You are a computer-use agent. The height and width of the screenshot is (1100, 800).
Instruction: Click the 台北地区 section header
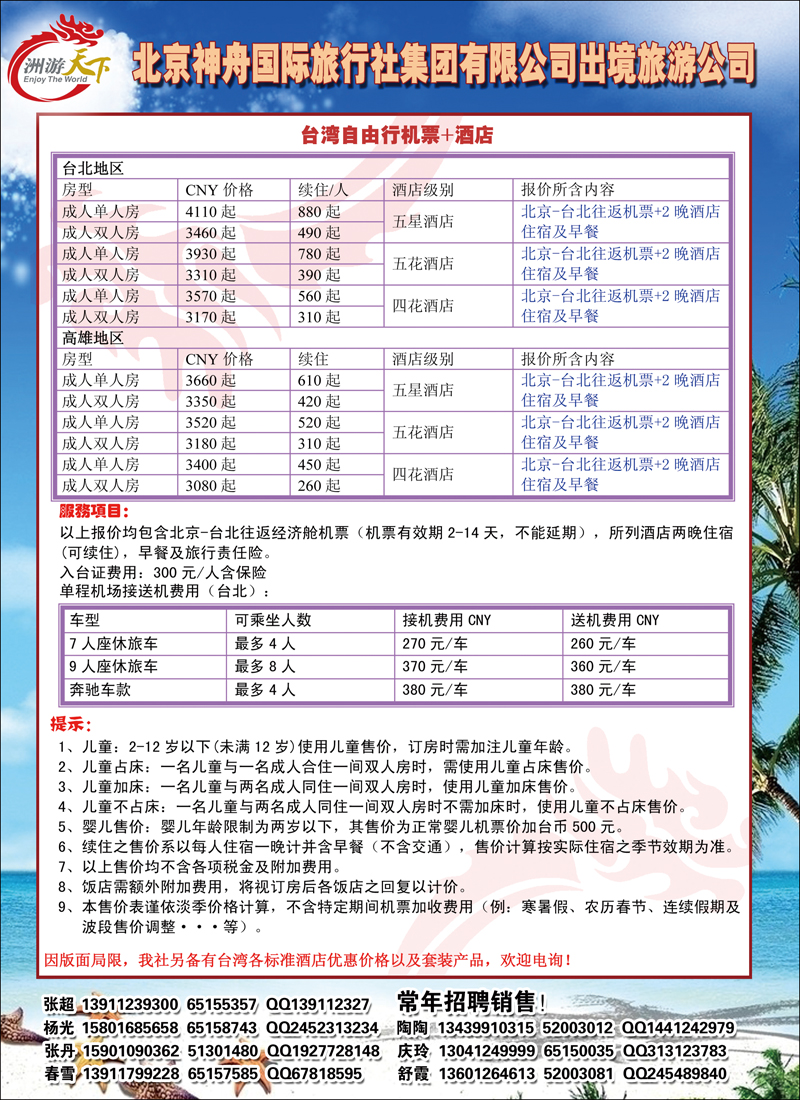(93, 169)
